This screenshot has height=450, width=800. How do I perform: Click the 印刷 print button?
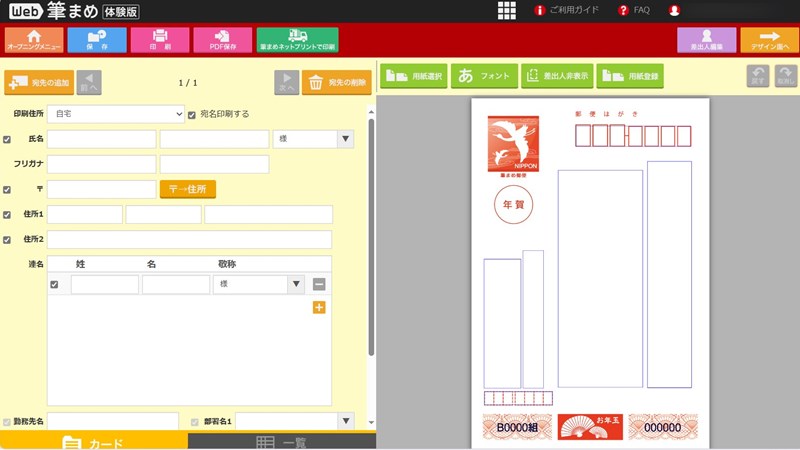[x=160, y=40]
